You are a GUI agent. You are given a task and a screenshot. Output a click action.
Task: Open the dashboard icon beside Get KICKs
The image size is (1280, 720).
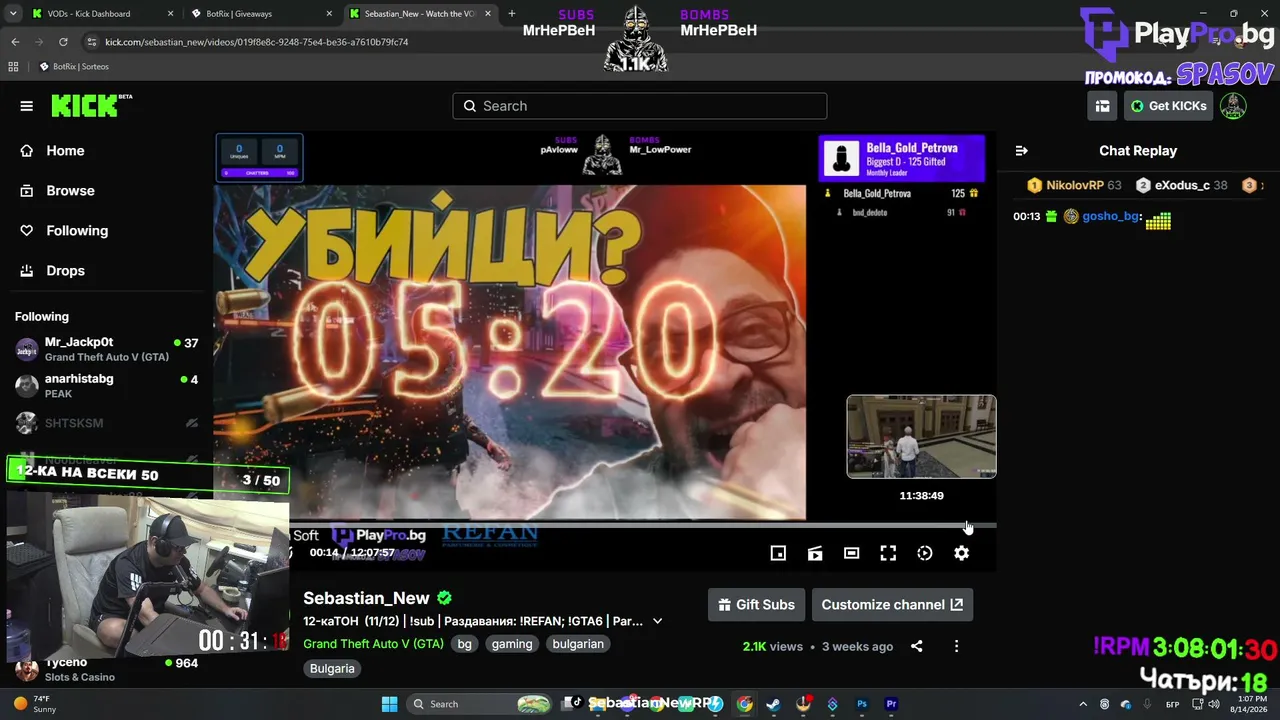tap(1102, 106)
